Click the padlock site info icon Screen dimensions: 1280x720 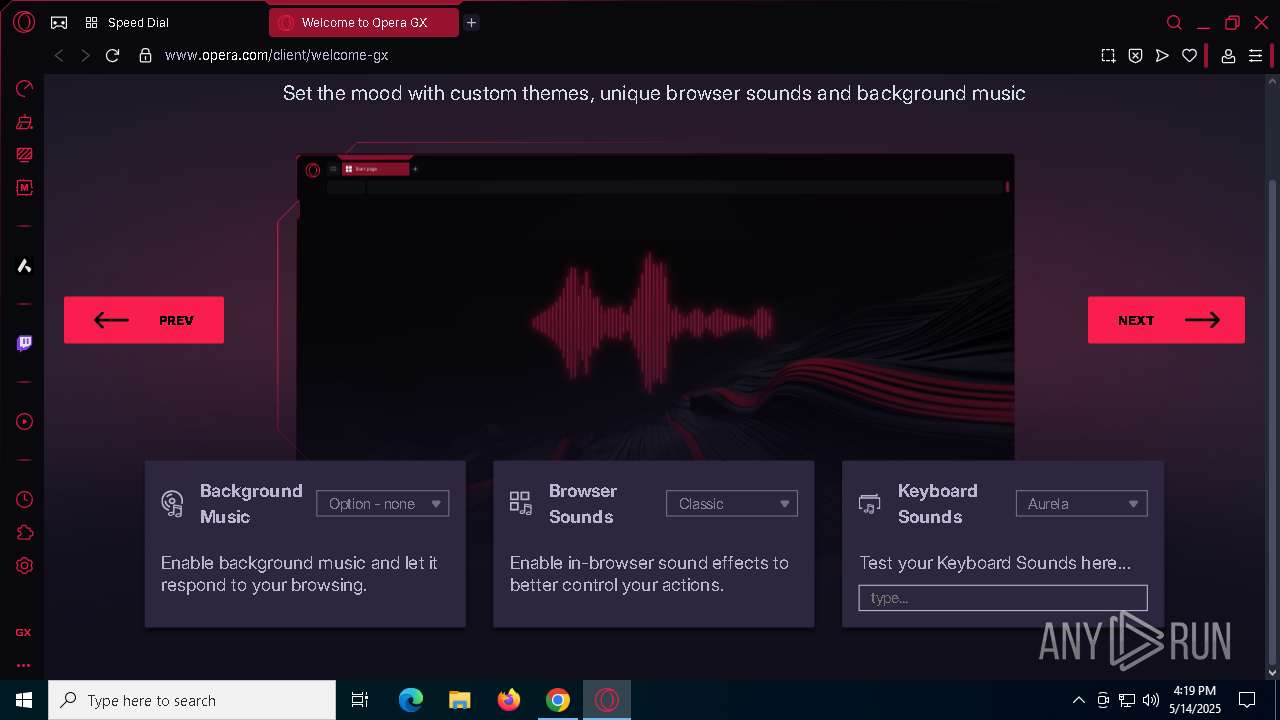click(x=145, y=56)
